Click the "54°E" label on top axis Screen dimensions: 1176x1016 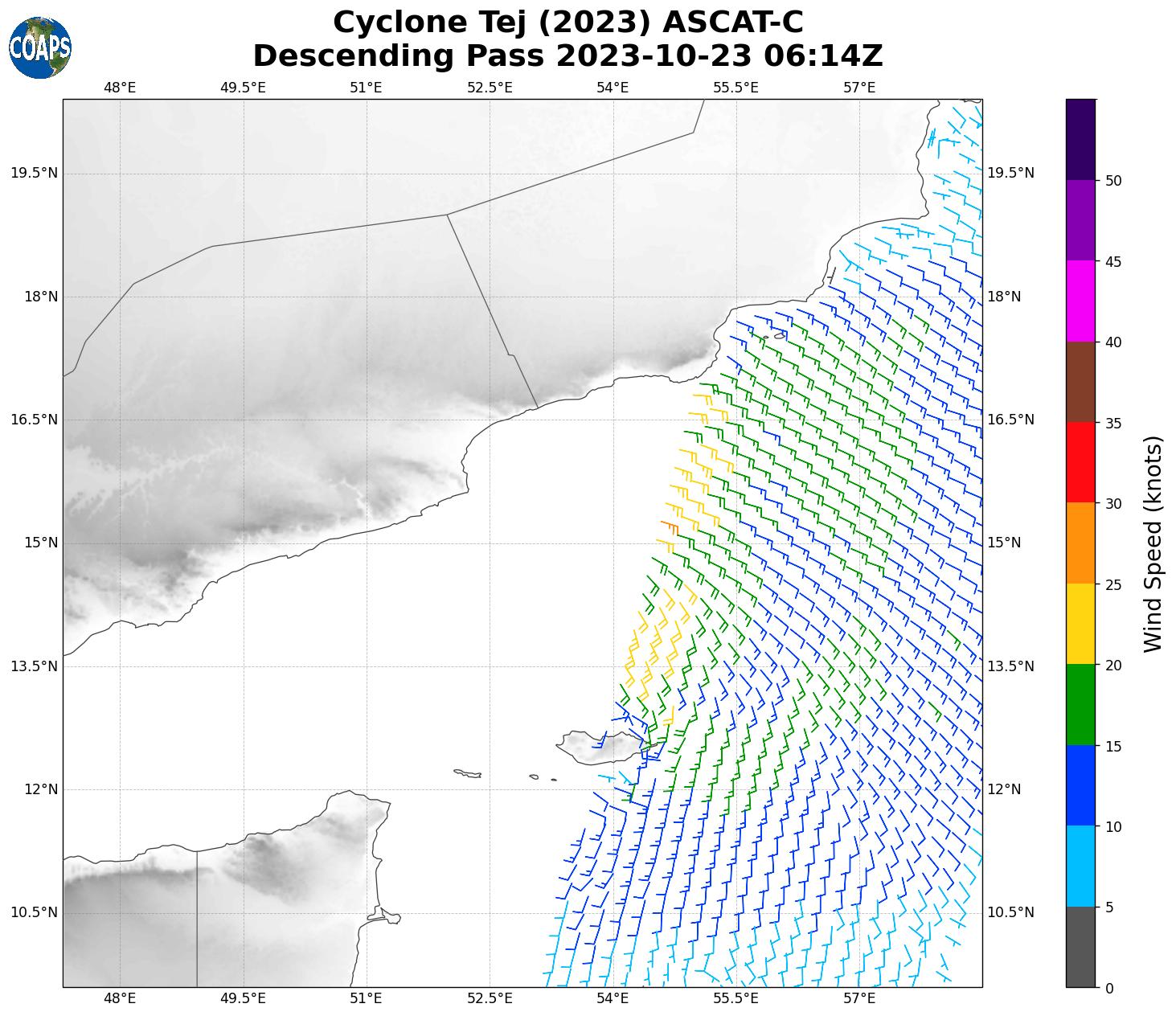click(x=613, y=87)
